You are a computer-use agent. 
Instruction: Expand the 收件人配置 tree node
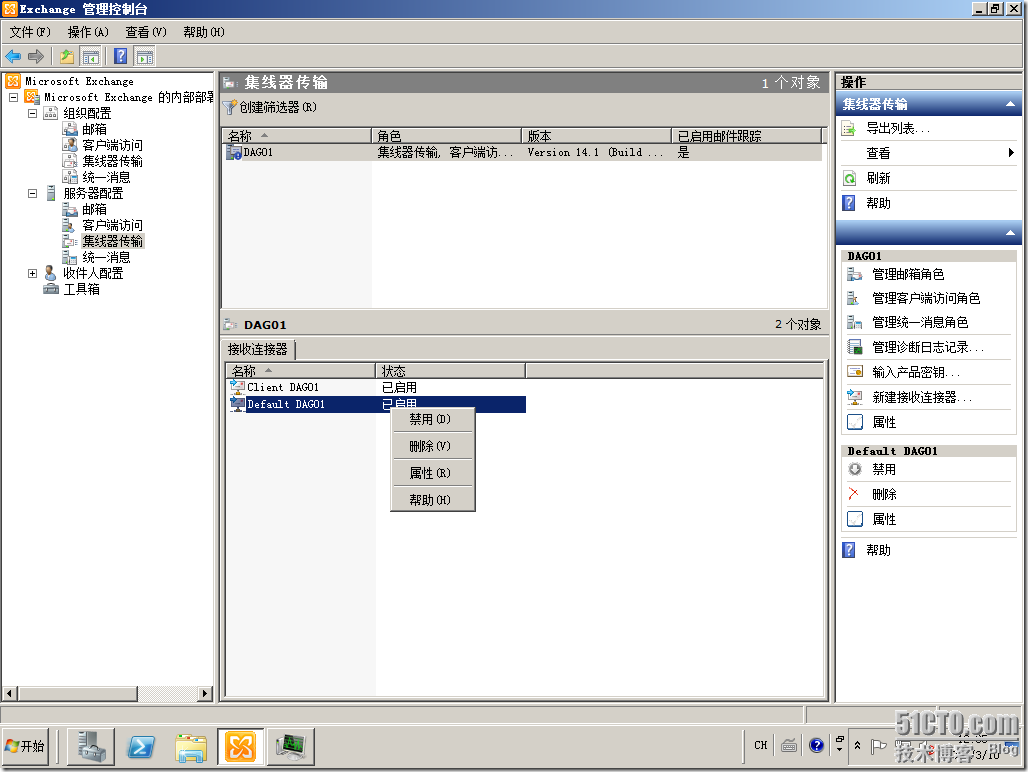(x=31, y=273)
